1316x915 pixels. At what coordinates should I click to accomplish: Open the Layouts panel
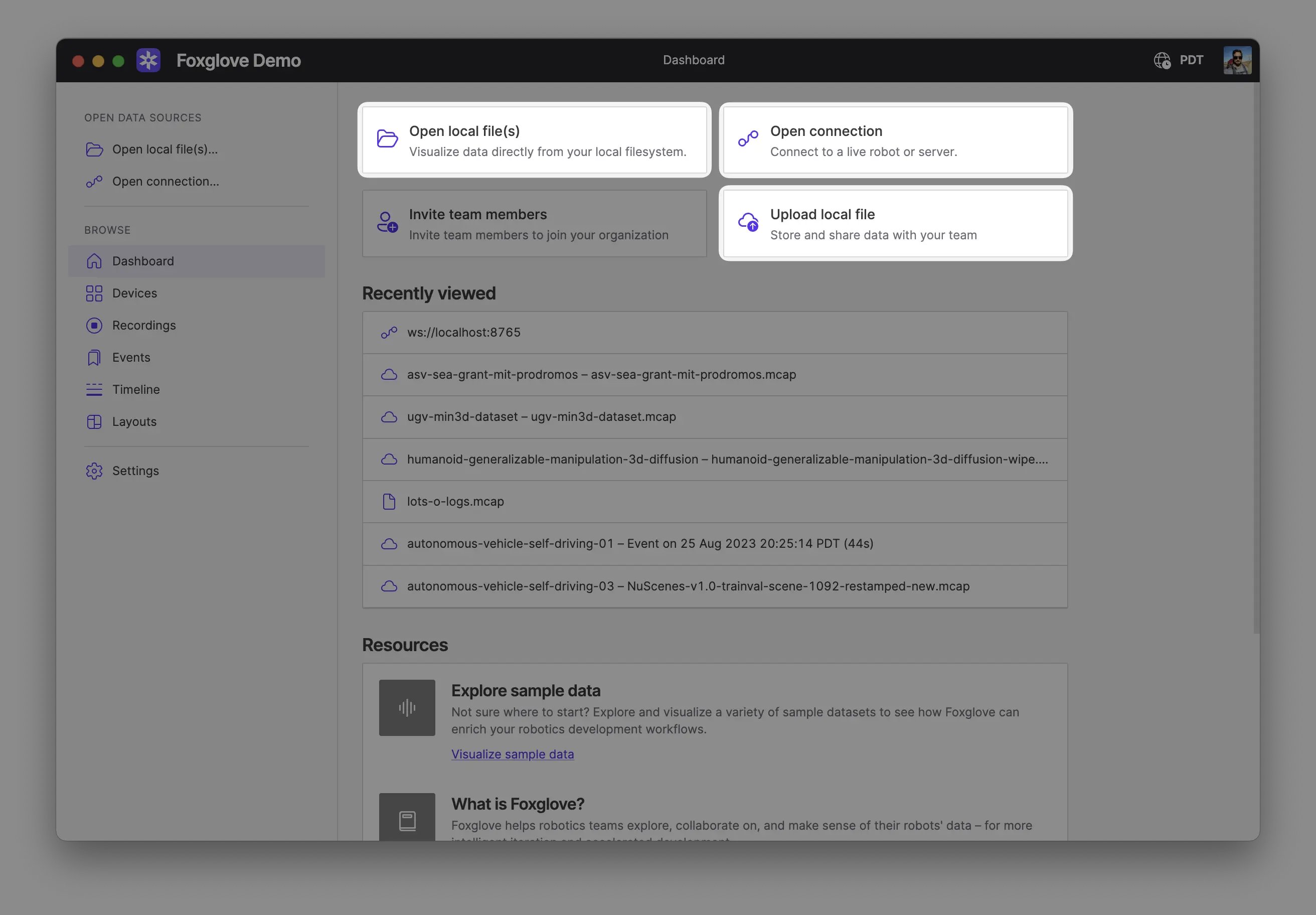pyautogui.click(x=134, y=421)
